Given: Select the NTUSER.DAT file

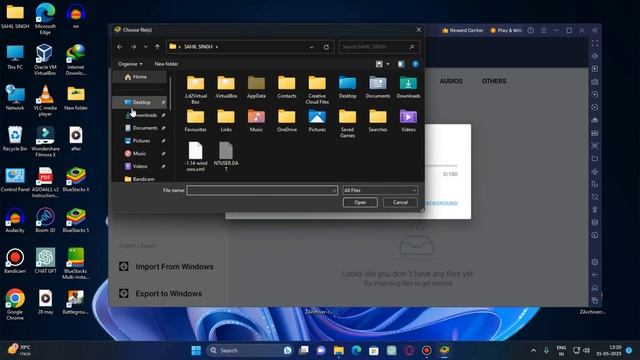Looking at the screenshot, I should pos(226,156).
